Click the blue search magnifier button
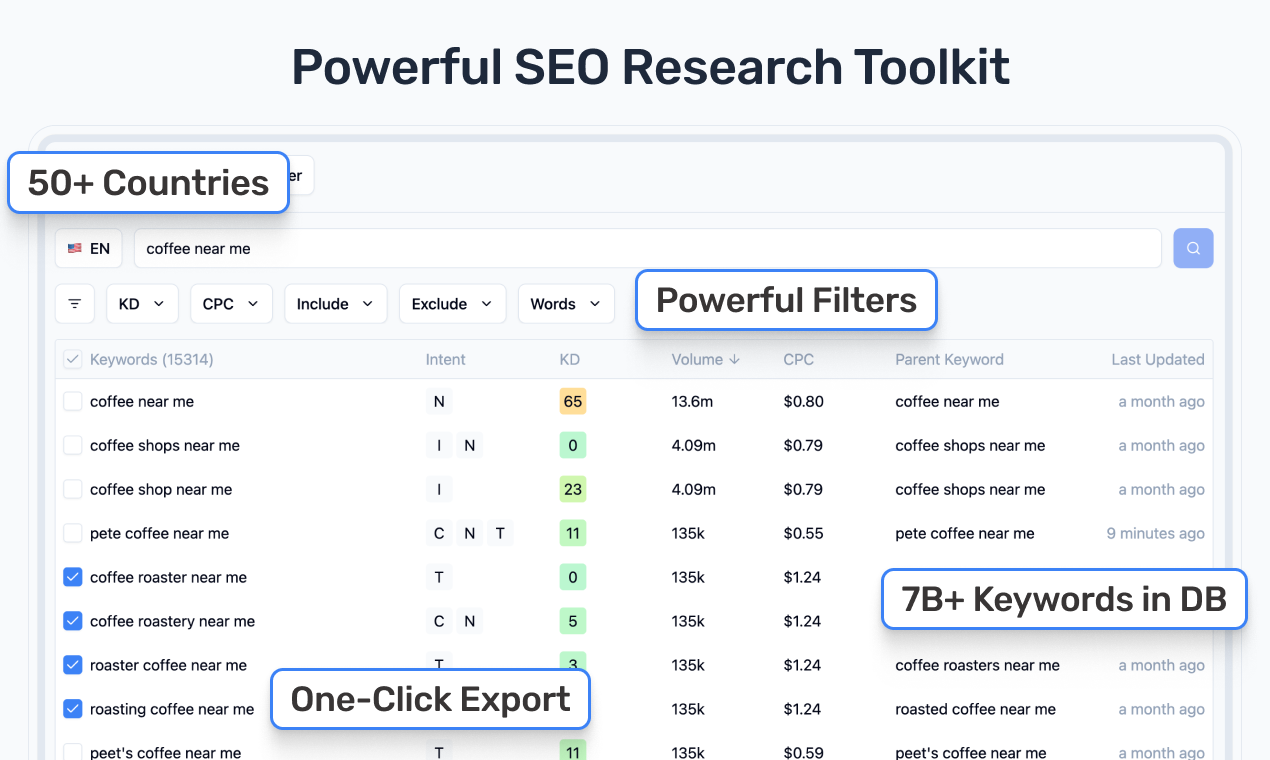 click(1193, 248)
